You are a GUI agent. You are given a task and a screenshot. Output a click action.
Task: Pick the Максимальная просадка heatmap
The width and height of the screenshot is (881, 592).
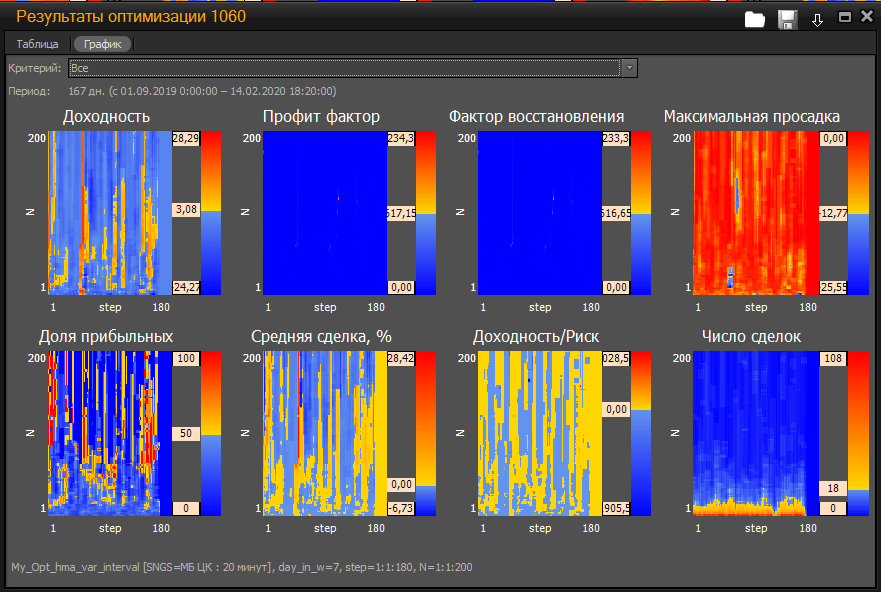coord(755,212)
